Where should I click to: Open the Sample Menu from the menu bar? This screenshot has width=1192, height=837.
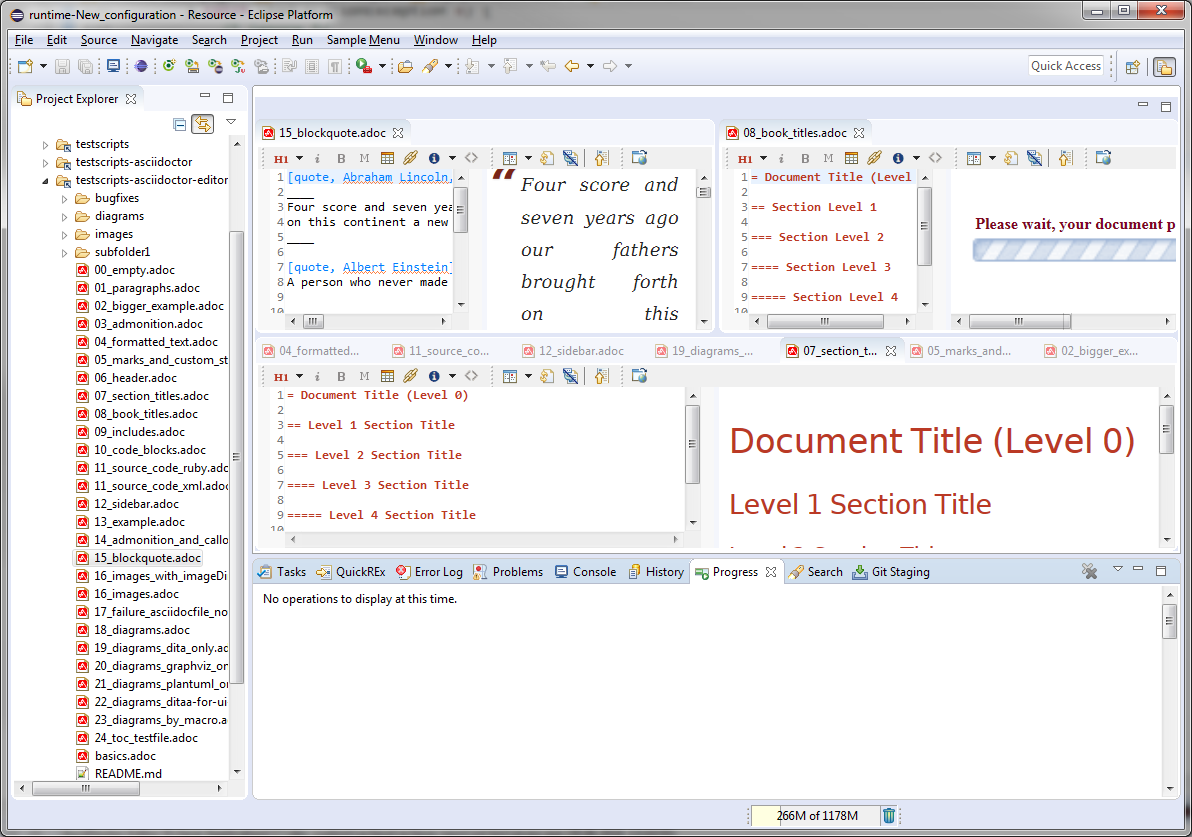tap(364, 40)
